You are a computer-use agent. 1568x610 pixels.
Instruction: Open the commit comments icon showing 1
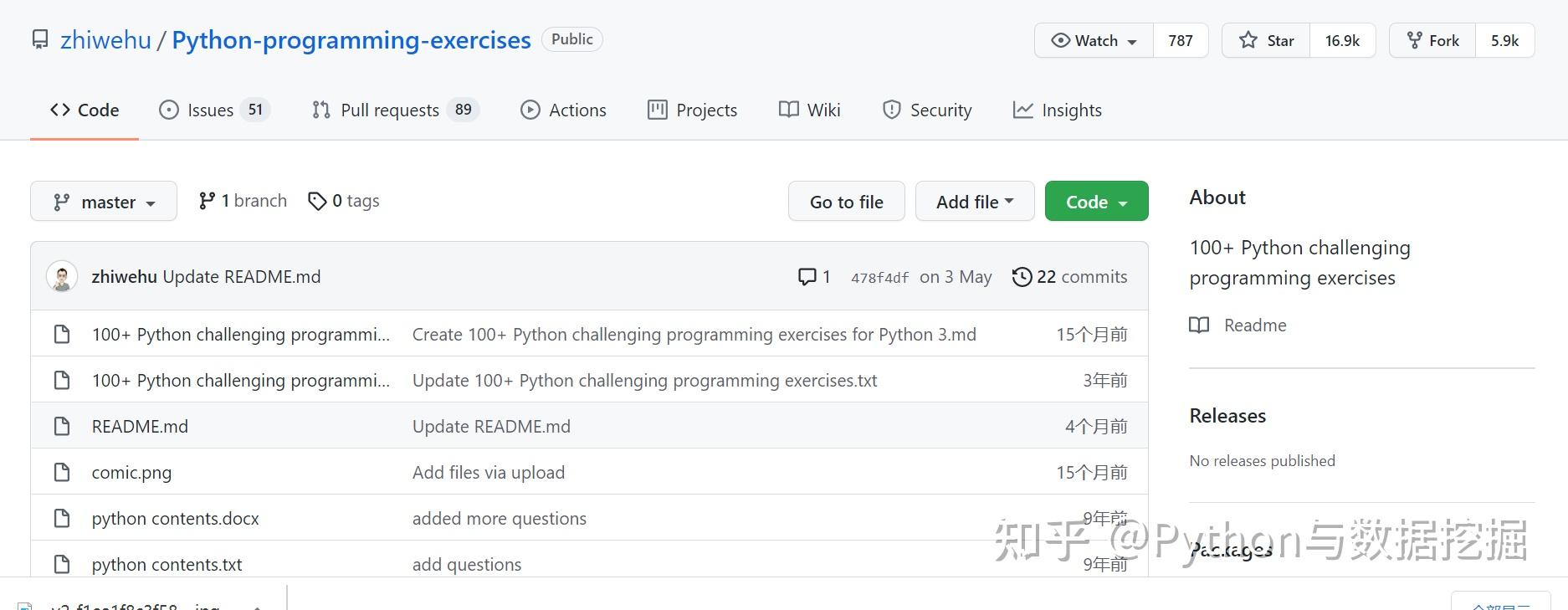tap(814, 277)
